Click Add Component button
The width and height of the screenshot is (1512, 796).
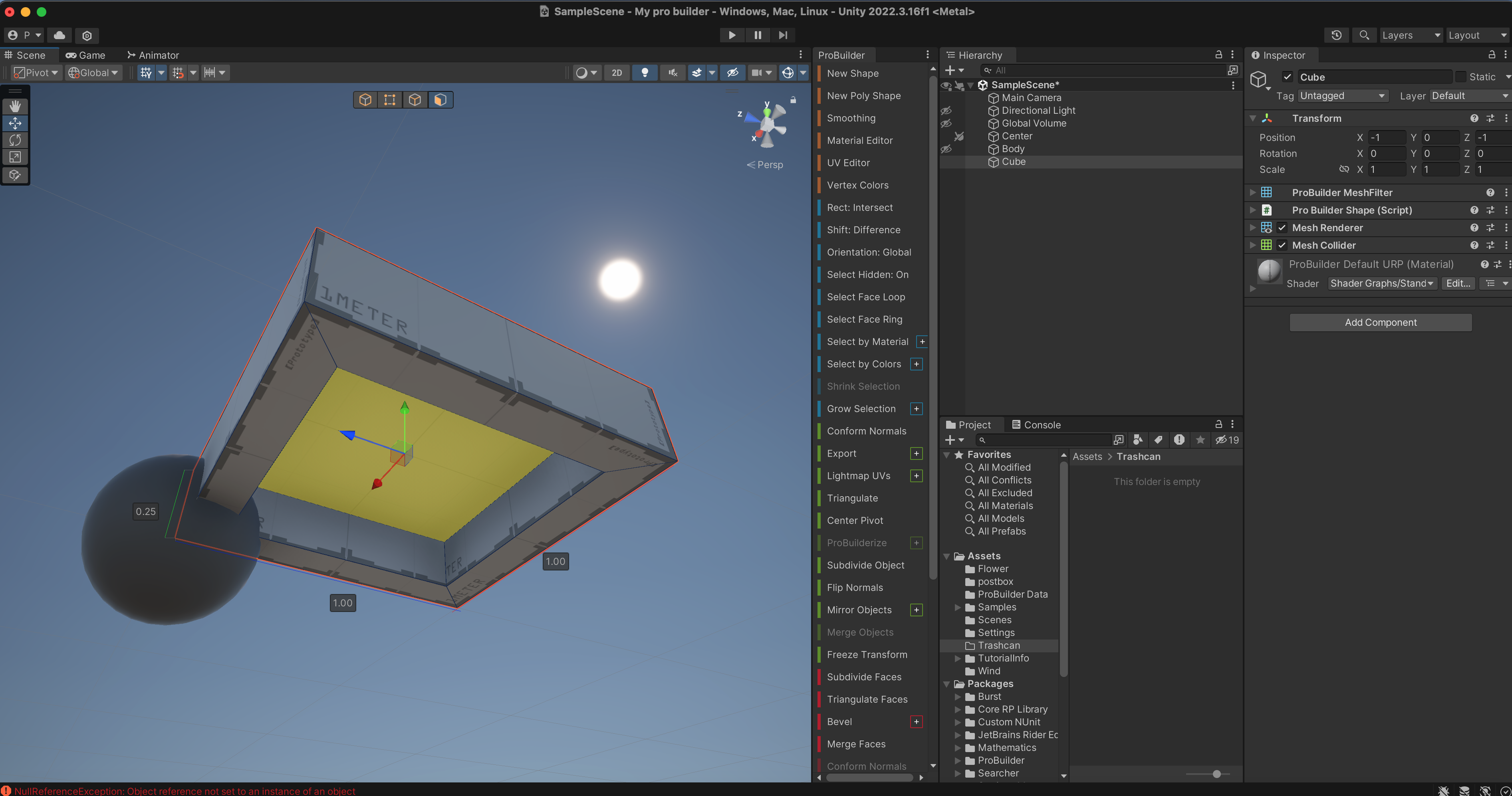[x=1380, y=322]
